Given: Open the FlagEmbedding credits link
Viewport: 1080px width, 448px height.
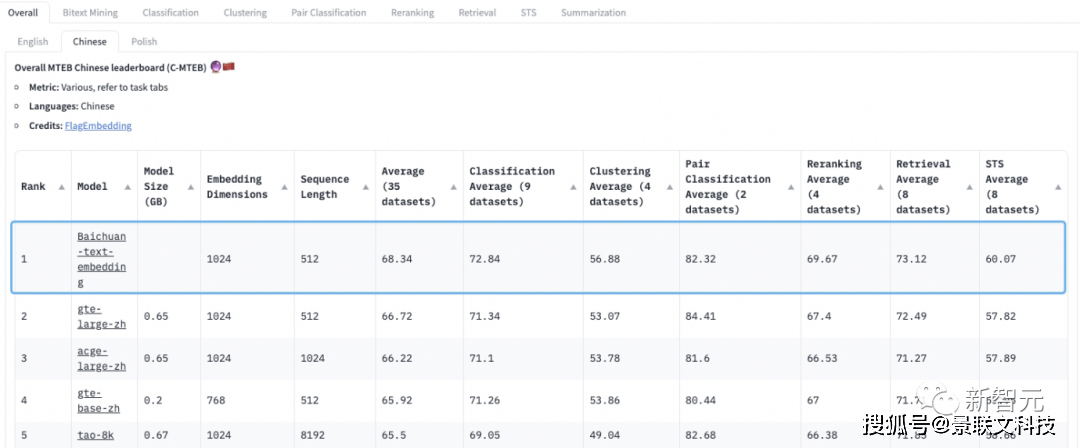Looking at the screenshot, I should click(x=98, y=126).
